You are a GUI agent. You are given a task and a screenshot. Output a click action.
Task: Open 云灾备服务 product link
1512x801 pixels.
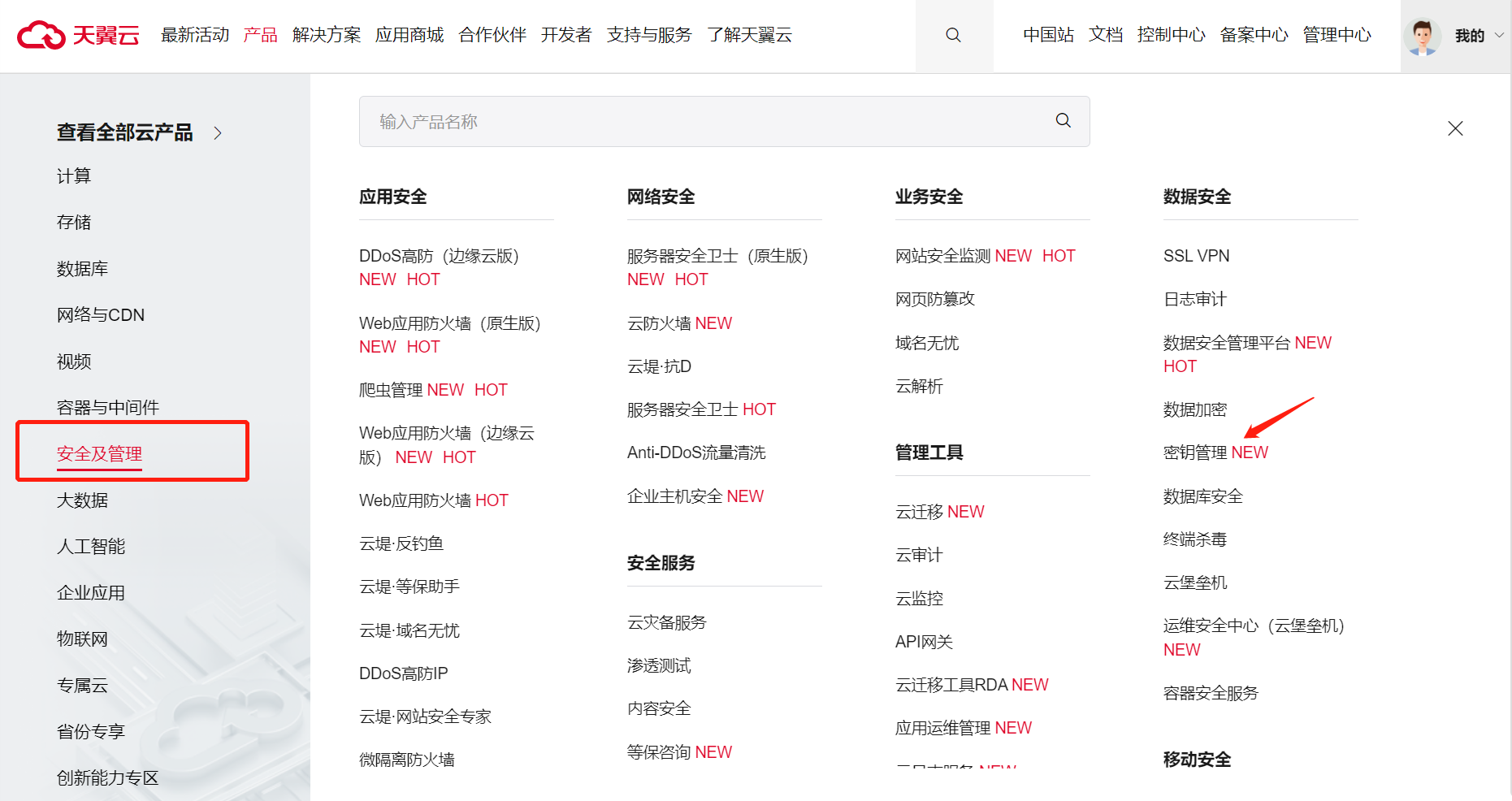(x=667, y=622)
